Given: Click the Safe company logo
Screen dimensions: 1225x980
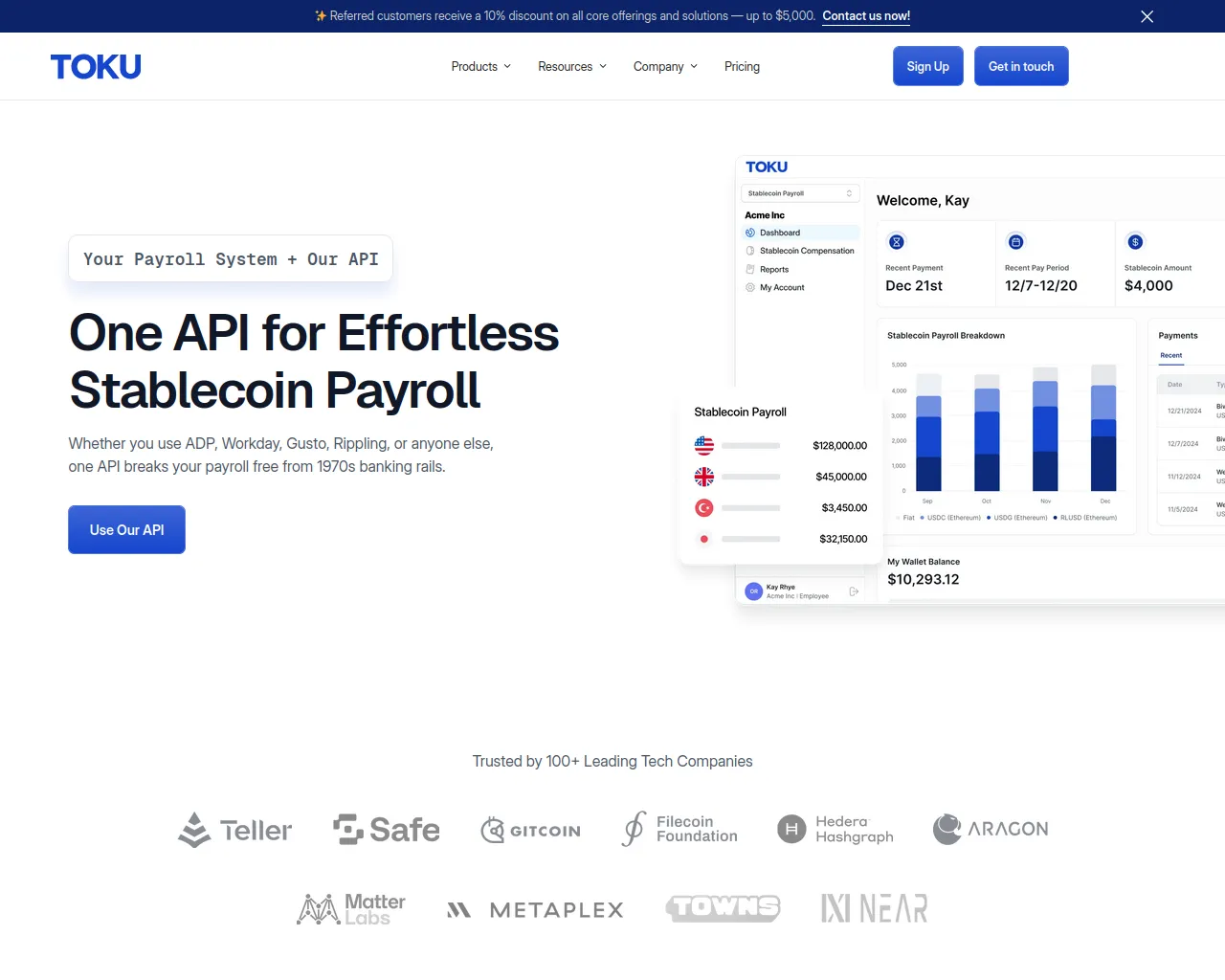Looking at the screenshot, I should [x=387, y=830].
